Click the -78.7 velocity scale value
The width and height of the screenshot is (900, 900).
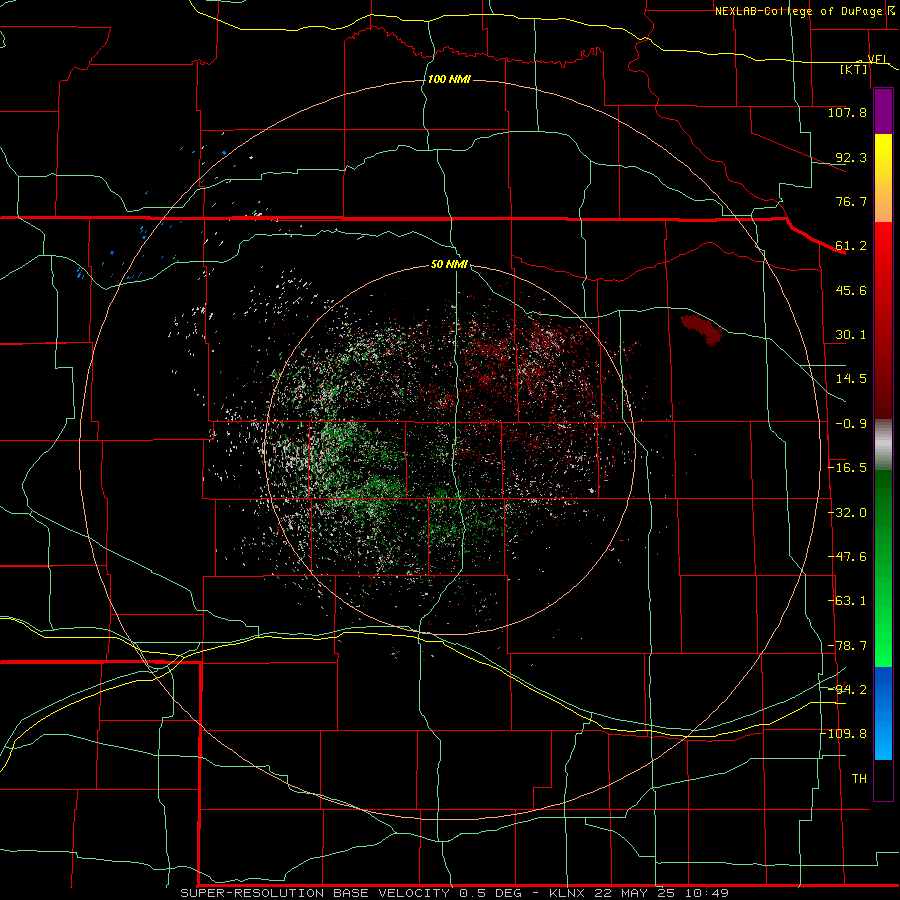847,646
